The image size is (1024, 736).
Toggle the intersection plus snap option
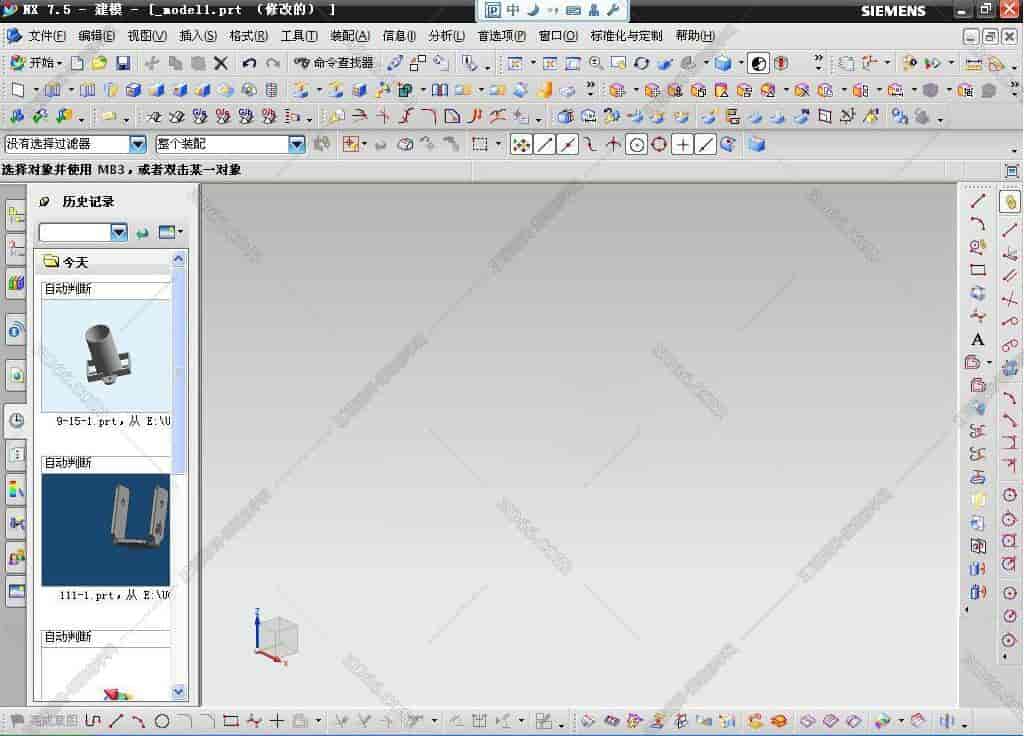coord(682,144)
